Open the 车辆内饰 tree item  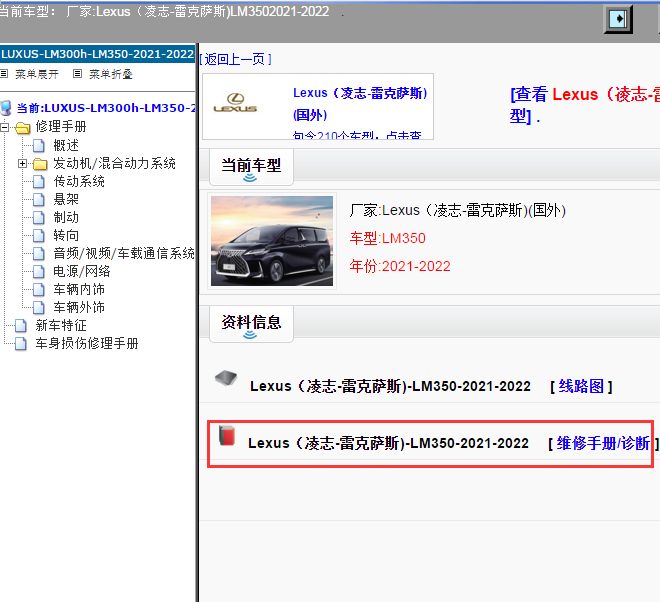(79, 290)
